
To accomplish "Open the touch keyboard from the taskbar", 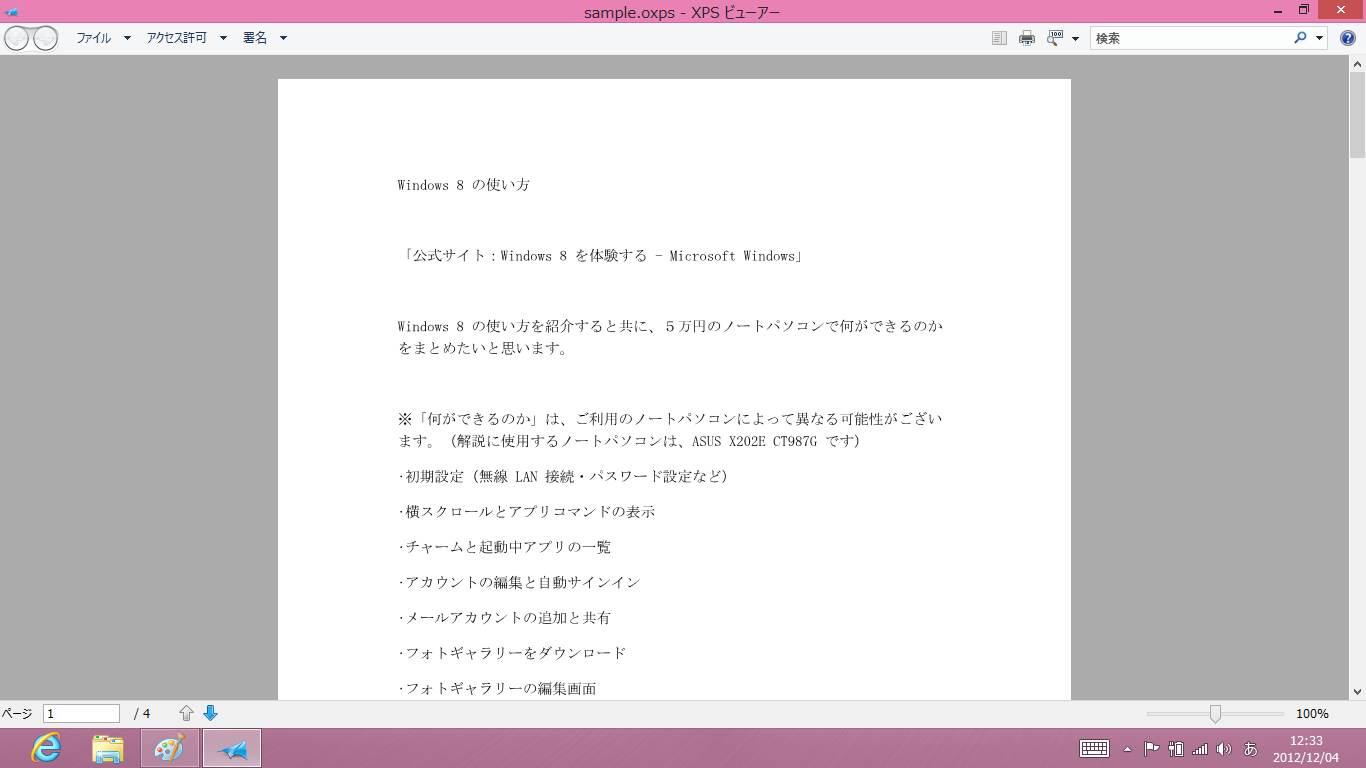I will pos(1094,748).
